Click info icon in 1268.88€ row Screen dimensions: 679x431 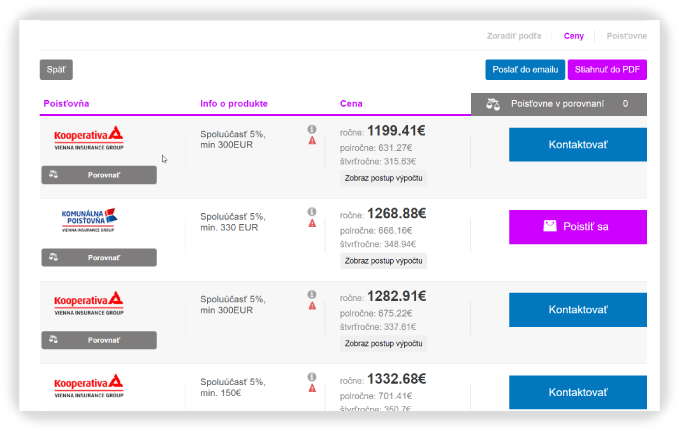pyautogui.click(x=312, y=212)
